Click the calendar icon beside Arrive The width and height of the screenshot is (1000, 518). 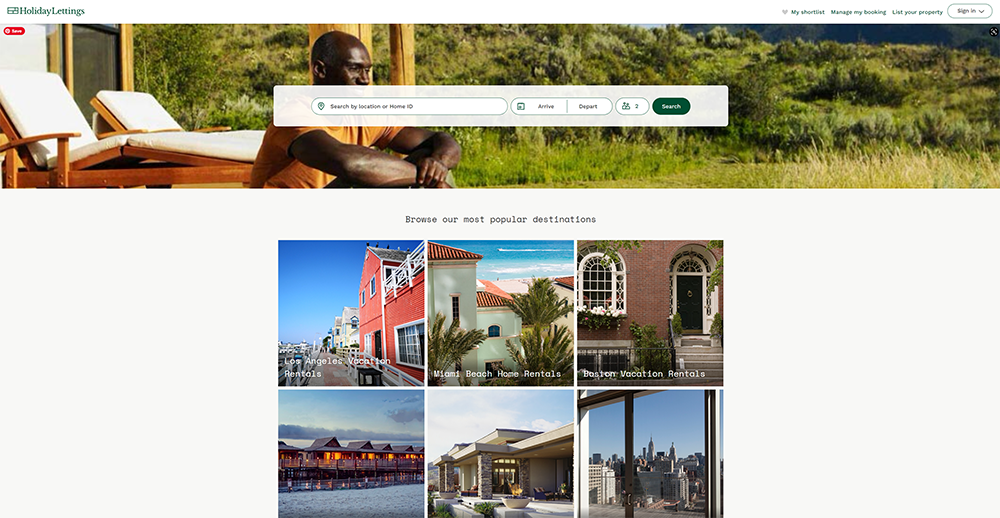pos(521,107)
